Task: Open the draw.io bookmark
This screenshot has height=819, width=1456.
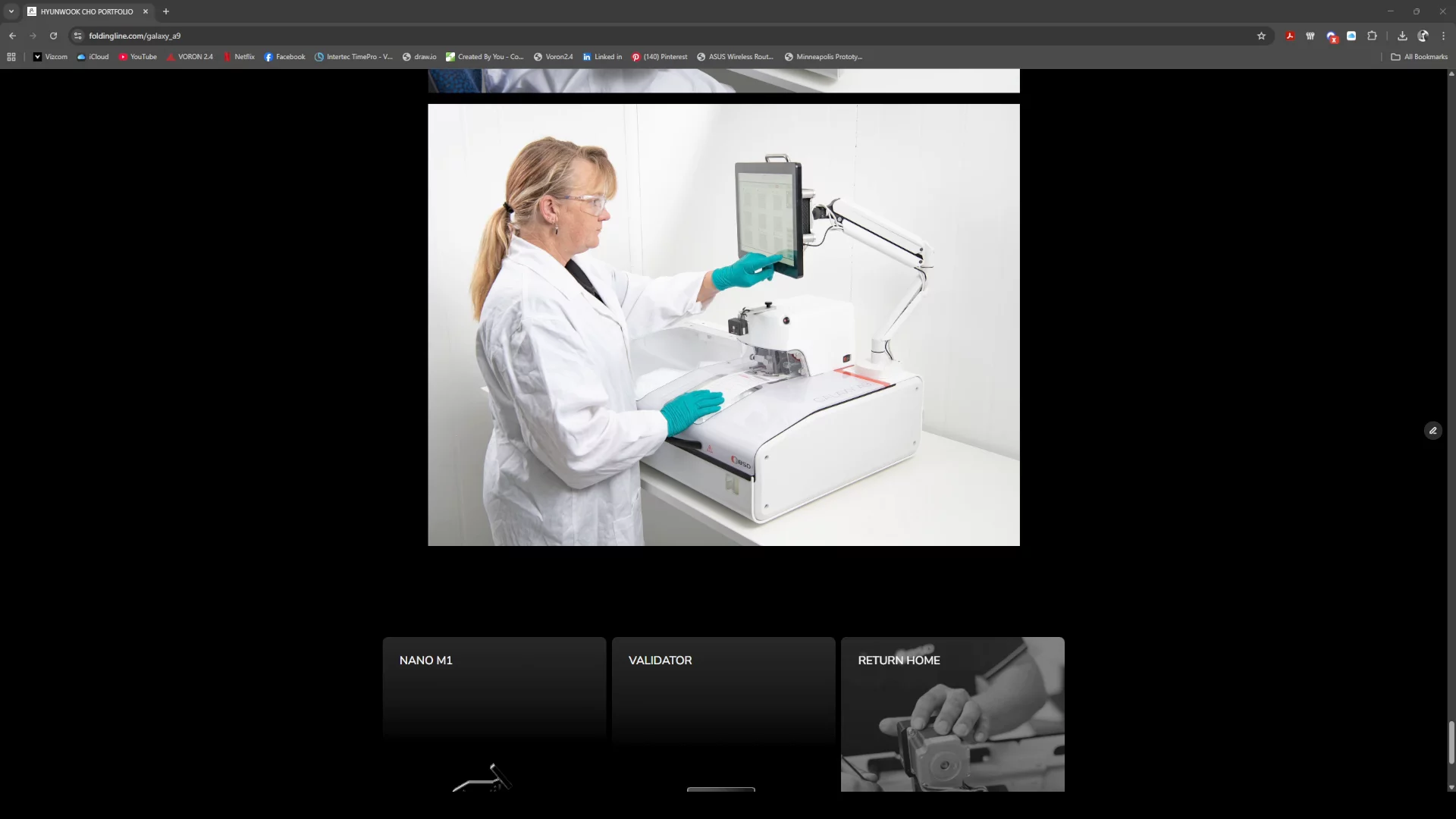Action: pos(419,57)
